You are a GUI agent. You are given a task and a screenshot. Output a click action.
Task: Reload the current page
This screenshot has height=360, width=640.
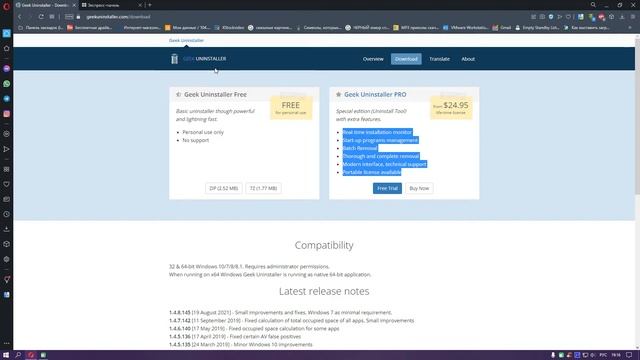pos(41,17)
